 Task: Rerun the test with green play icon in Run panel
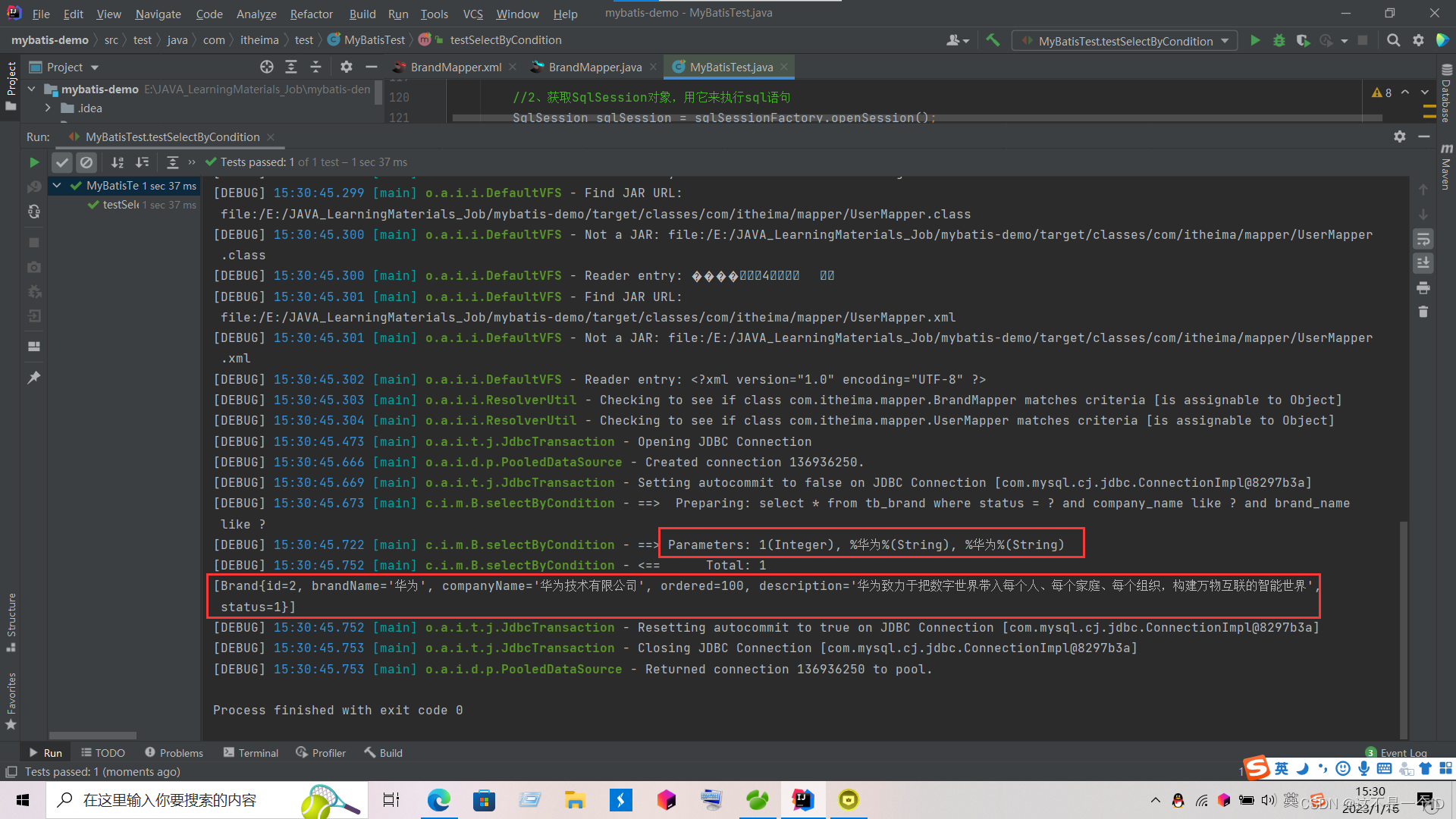pyautogui.click(x=33, y=162)
